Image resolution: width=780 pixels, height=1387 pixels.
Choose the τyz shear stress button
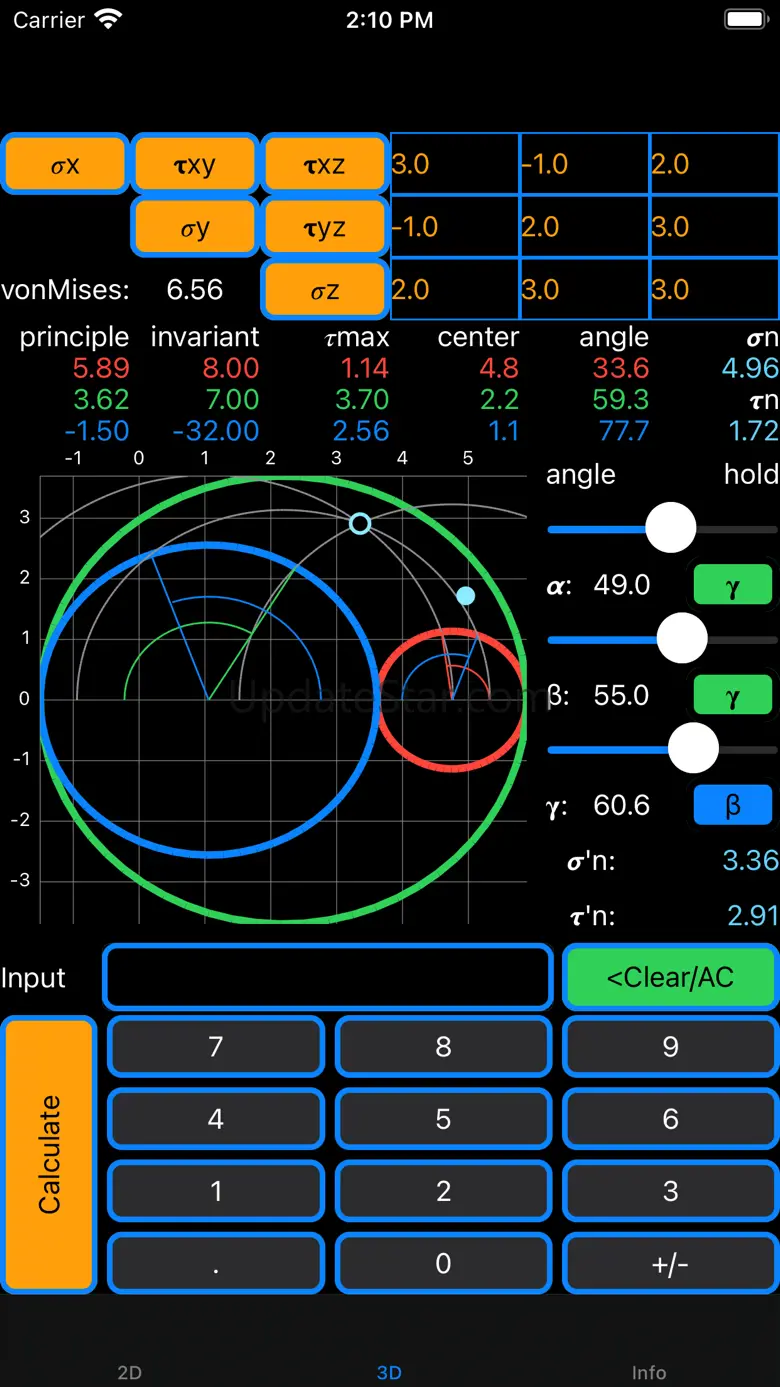pyautogui.click(x=324, y=228)
